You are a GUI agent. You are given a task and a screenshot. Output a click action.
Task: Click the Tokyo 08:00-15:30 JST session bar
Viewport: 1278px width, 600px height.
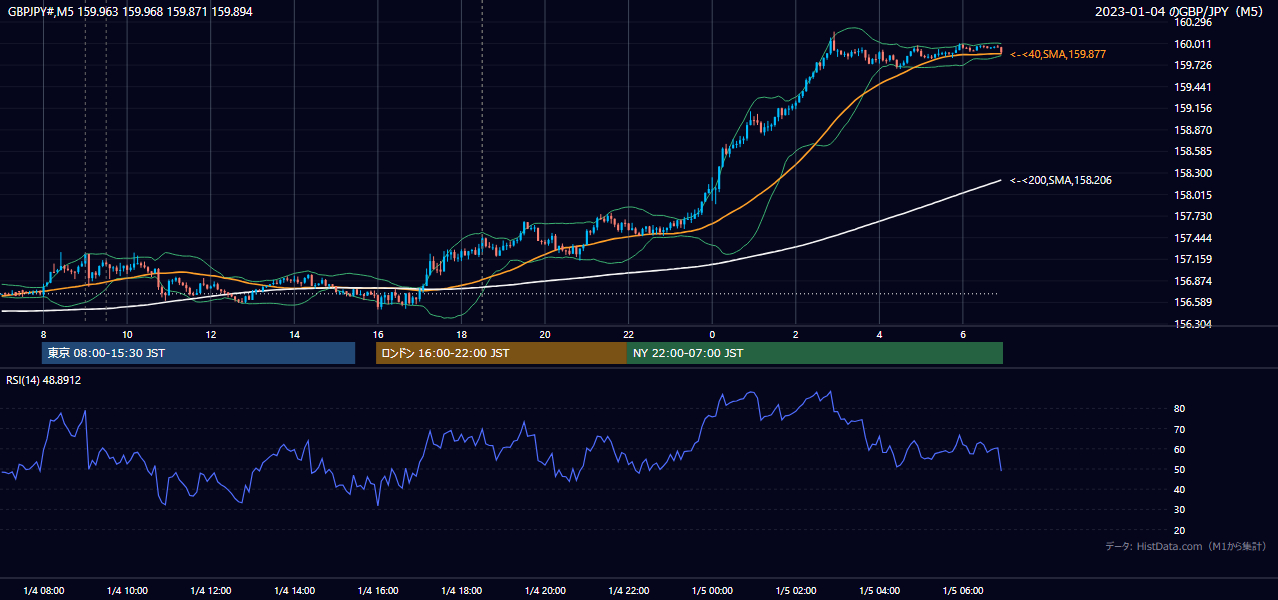pyautogui.click(x=198, y=353)
